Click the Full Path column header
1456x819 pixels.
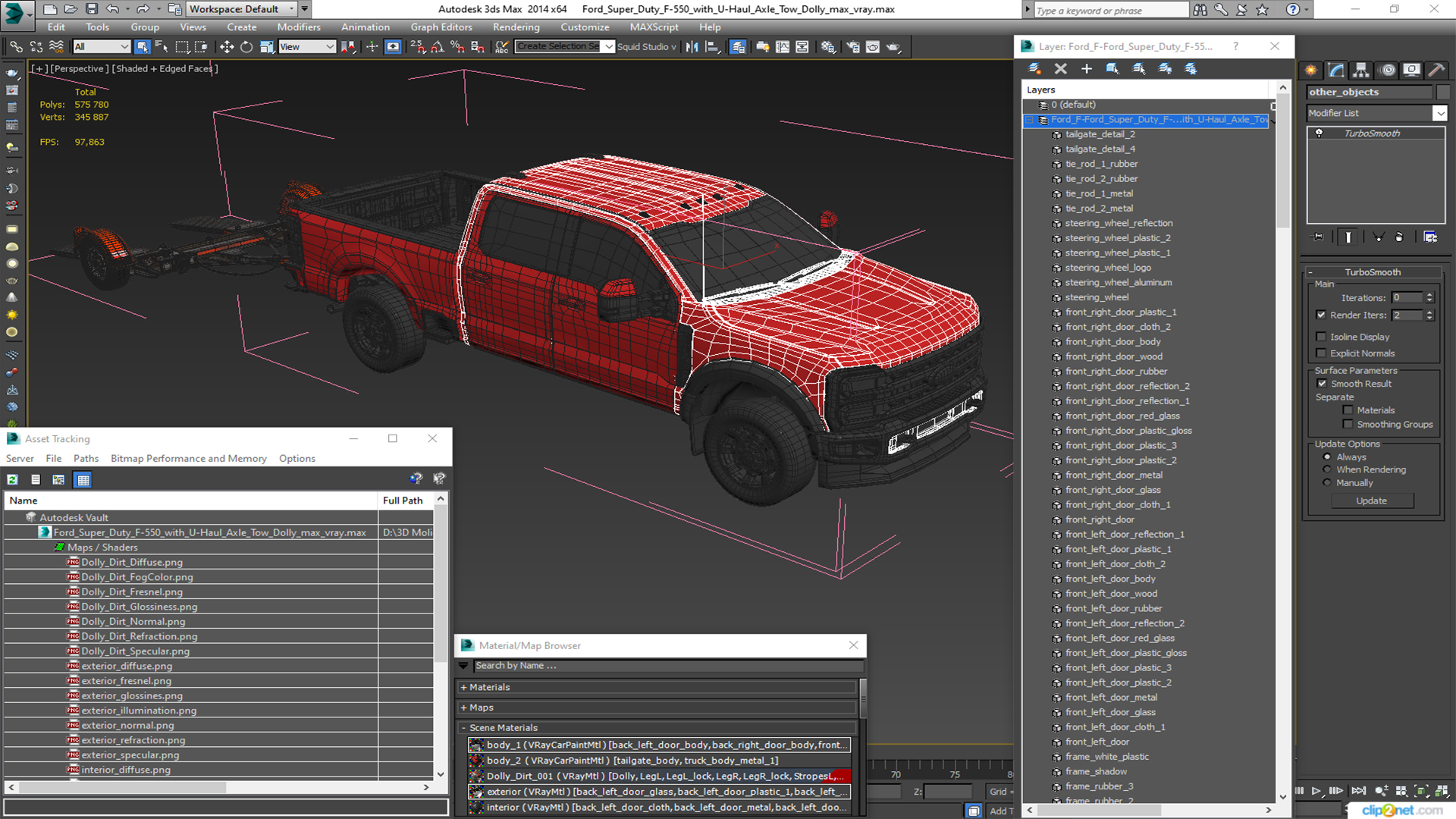point(406,500)
